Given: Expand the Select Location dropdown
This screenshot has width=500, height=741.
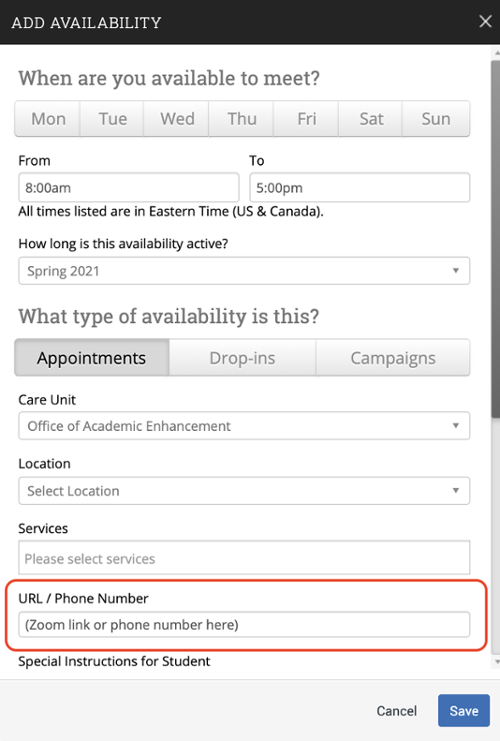Looking at the screenshot, I should click(244, 491).
